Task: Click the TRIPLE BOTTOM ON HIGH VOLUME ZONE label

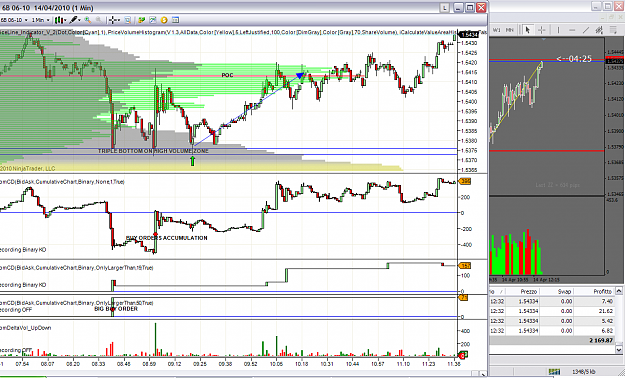Action: (x=153, y=151)
